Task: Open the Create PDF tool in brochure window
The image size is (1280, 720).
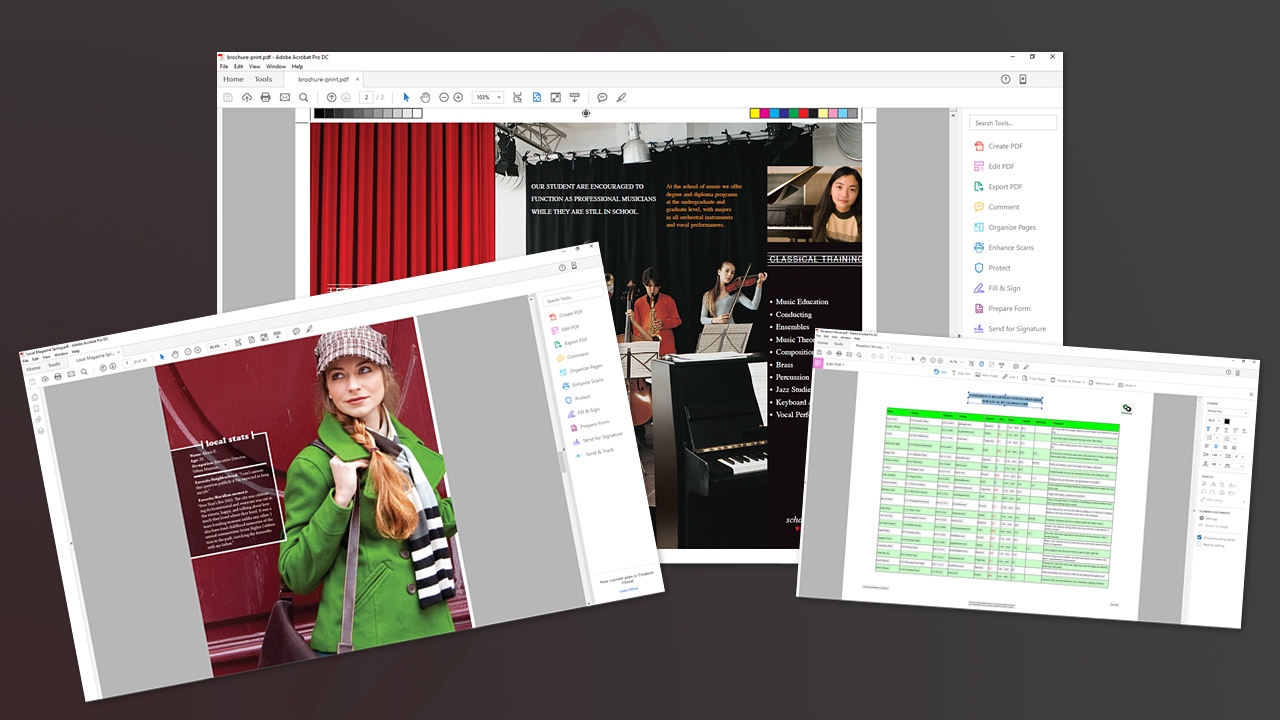Action: coord(1004,146)
